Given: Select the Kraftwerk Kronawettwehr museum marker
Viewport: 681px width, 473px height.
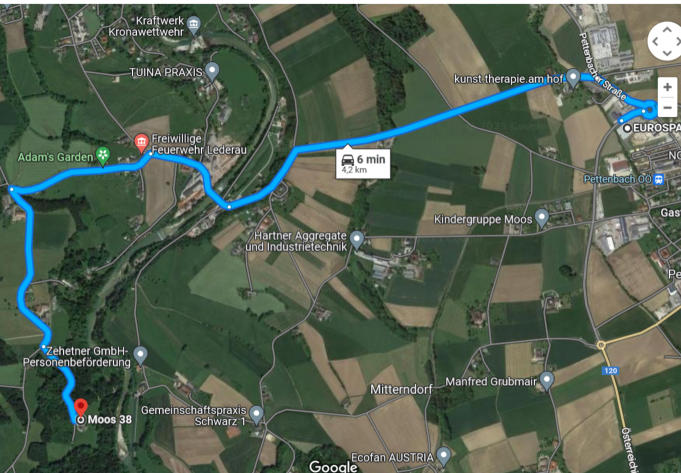Looking at the screenshot, I should [x=193, y=26].
